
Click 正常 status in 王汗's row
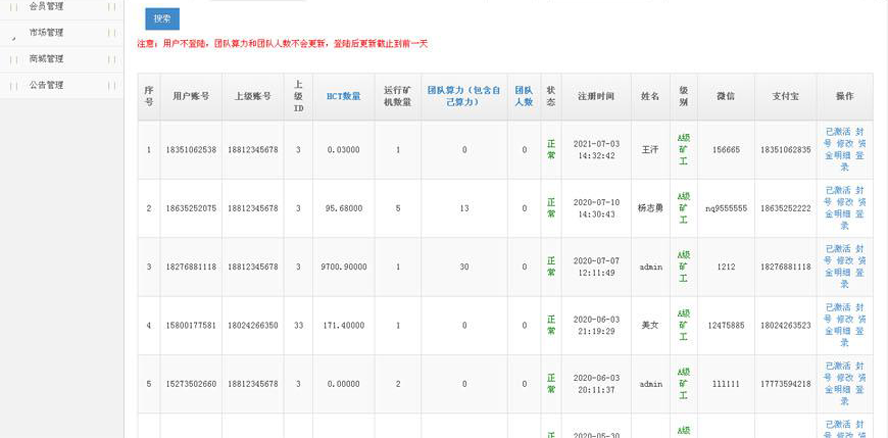551,150
